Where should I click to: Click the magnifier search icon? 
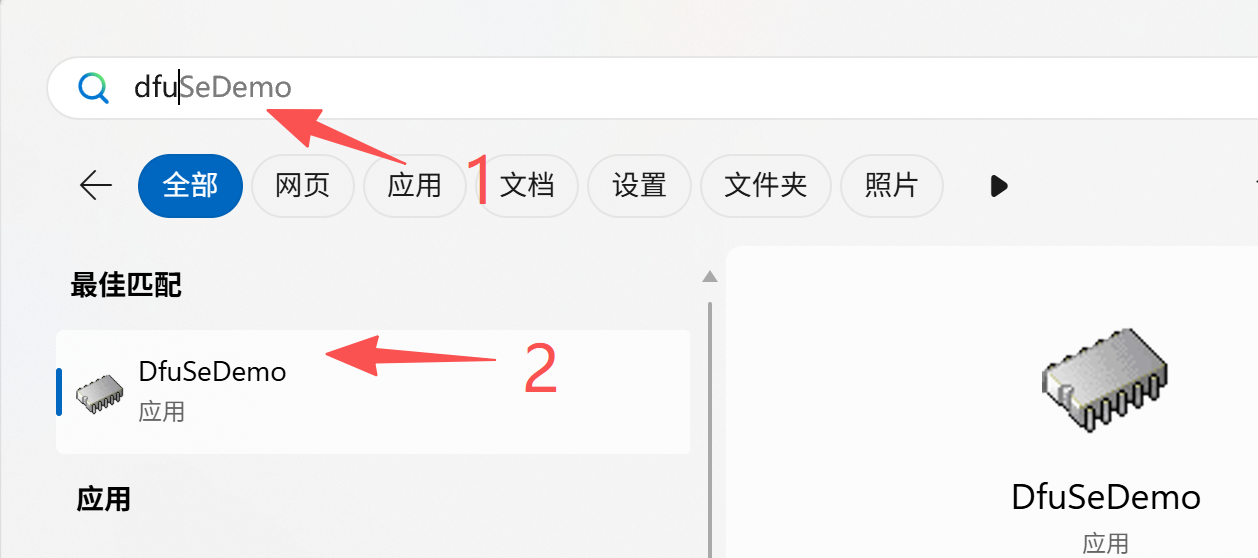click(x=94, y=88)
